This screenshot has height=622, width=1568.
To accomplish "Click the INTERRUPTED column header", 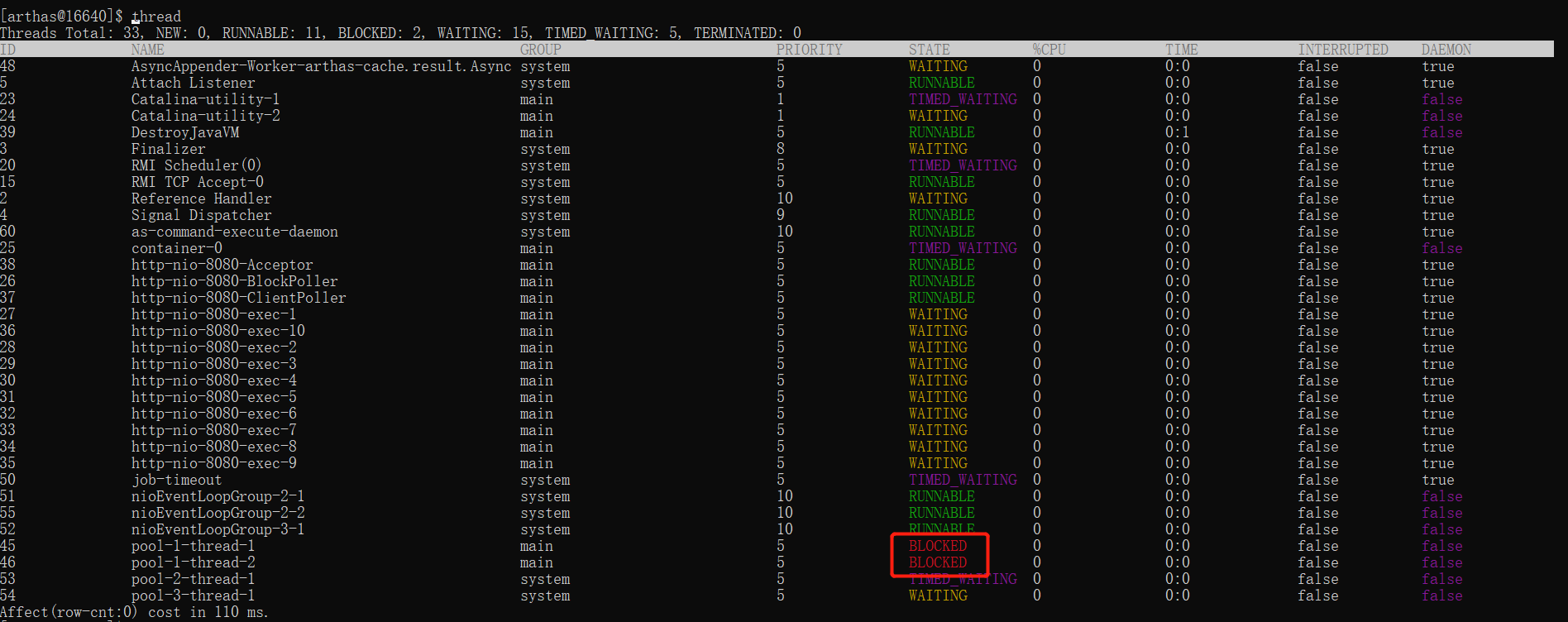I will coord(1343,50).
